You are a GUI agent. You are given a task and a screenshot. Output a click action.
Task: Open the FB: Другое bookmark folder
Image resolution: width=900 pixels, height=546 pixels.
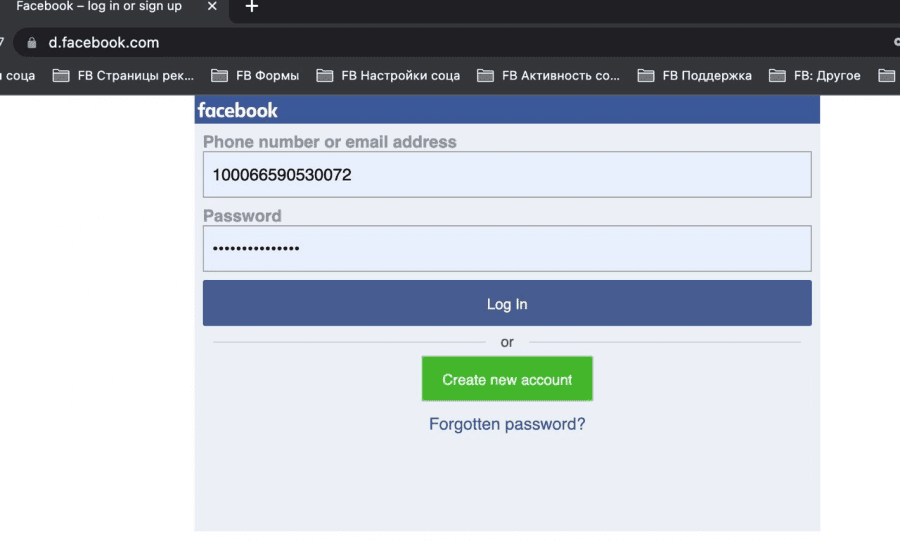coord(814,75)
